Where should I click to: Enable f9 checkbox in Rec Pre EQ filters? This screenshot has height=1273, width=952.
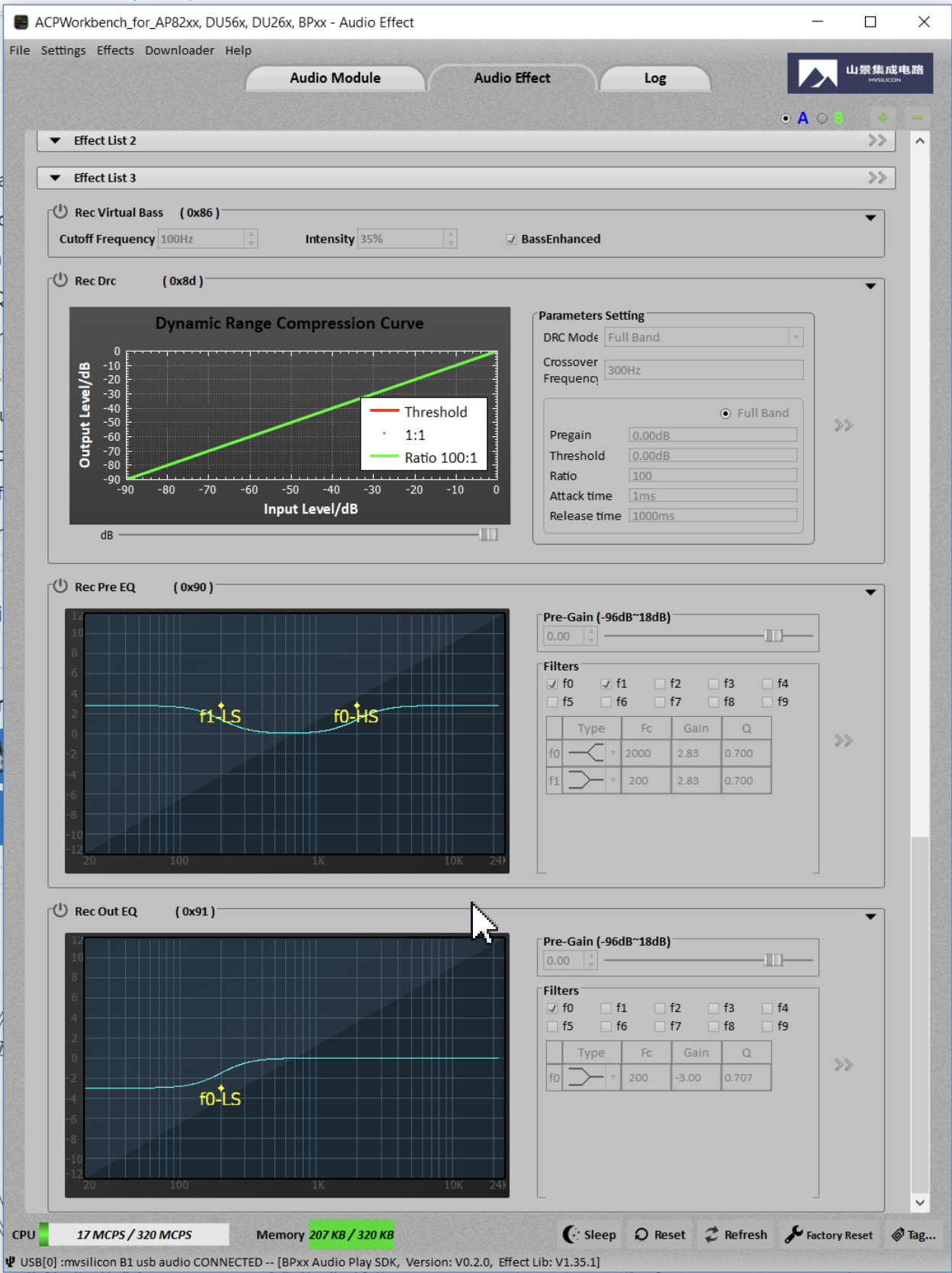coord(767,702)
